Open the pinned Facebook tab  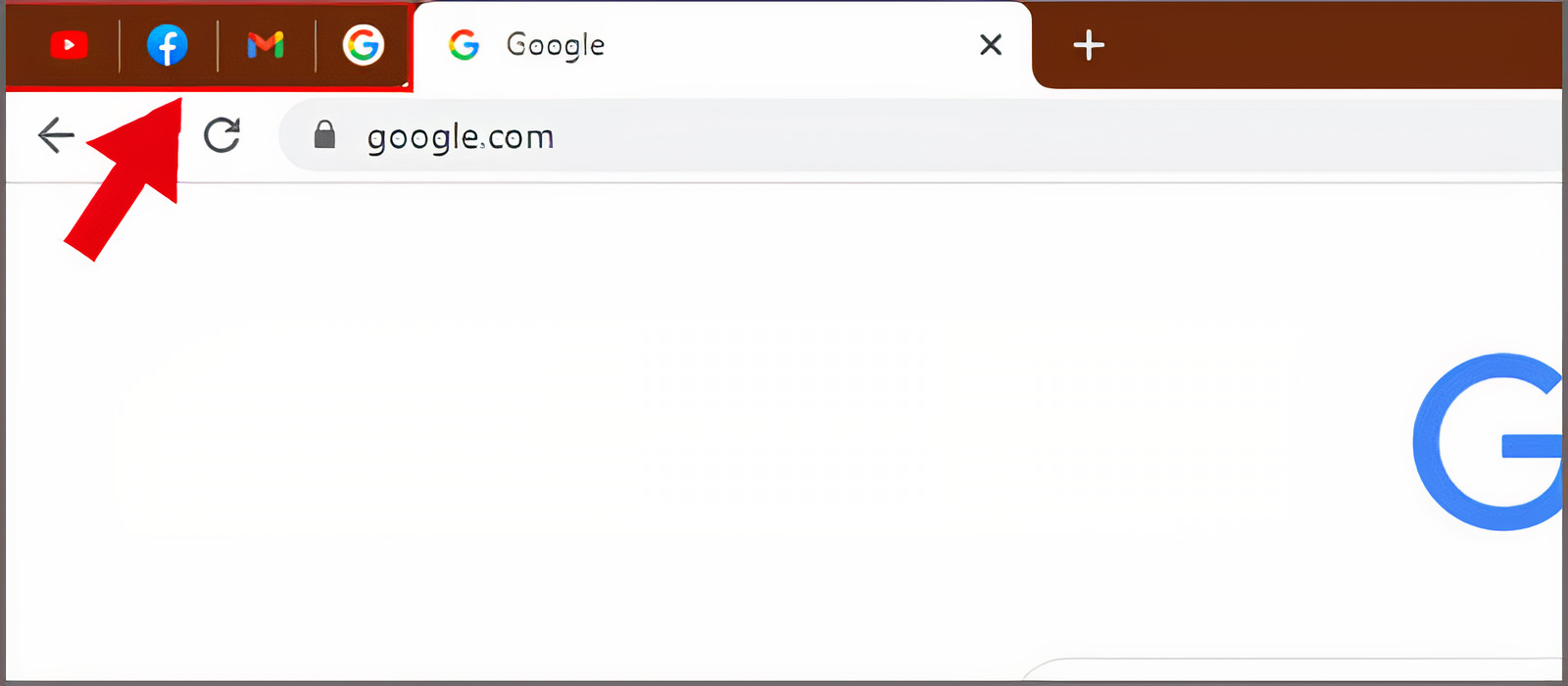point(168,45)
